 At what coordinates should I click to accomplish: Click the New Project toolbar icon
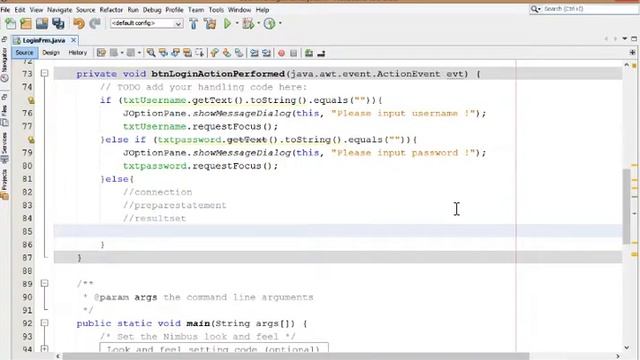tap(26, 24)
